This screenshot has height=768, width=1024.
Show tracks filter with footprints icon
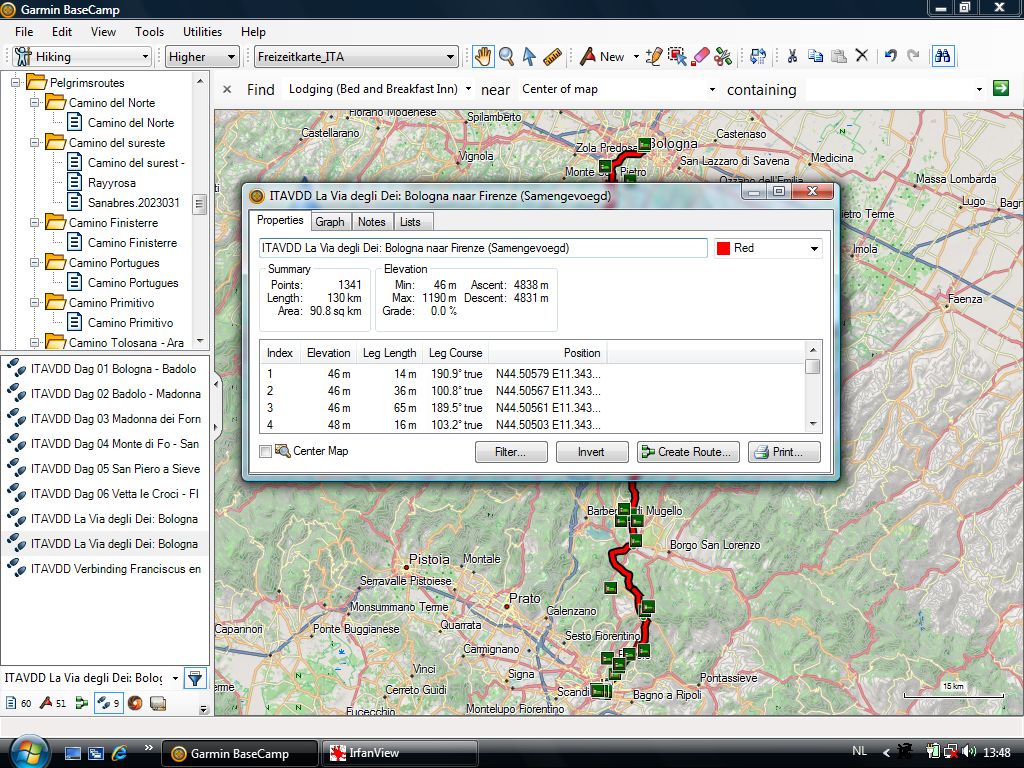tap(107, 703)
